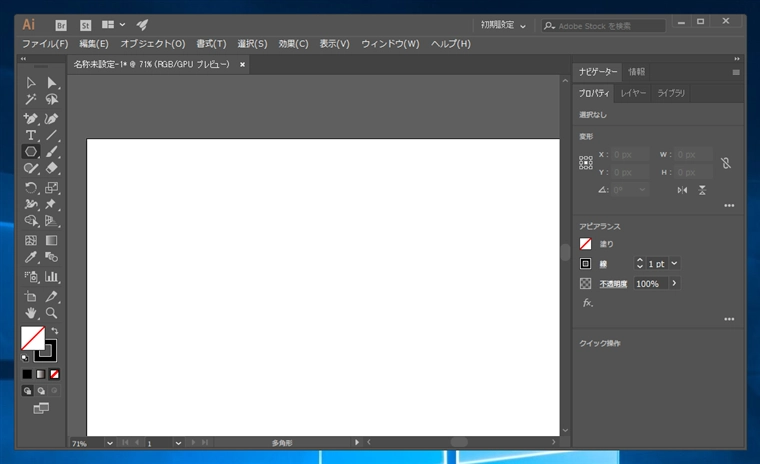Set paint mode to Gradient

41,374
